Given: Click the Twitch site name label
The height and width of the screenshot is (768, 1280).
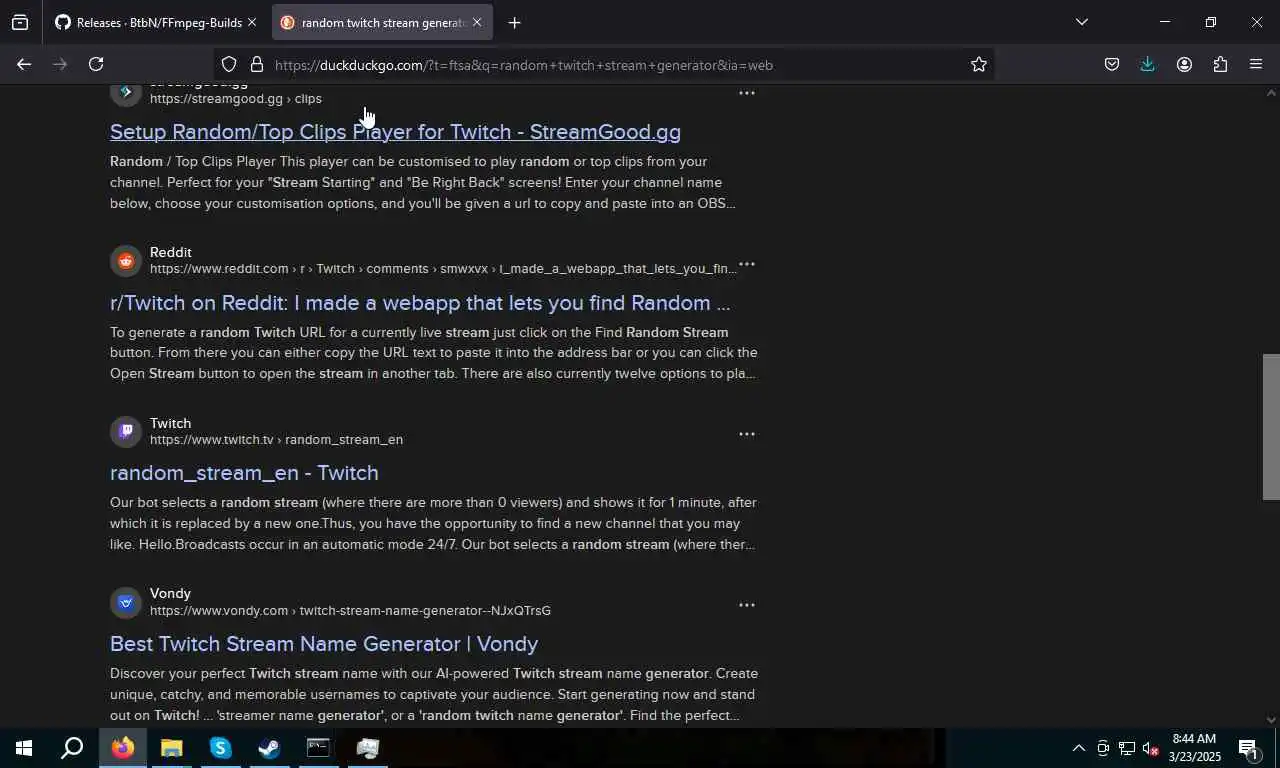Looking at the screenshot, I should coord(170,423).
